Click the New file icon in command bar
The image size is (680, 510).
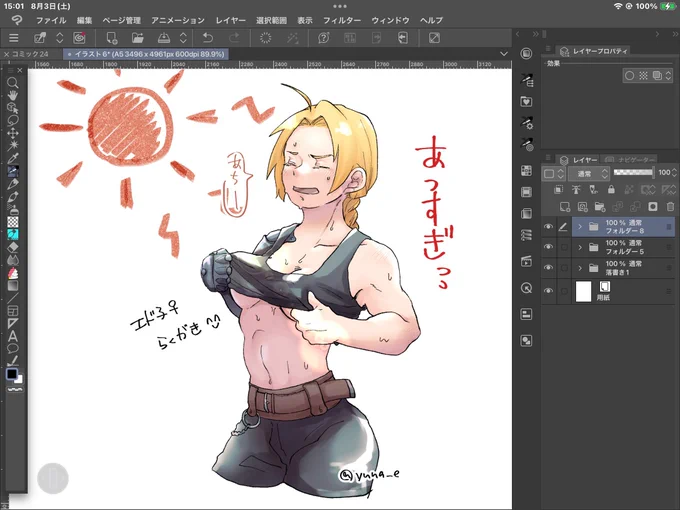(x=112, y=38)
